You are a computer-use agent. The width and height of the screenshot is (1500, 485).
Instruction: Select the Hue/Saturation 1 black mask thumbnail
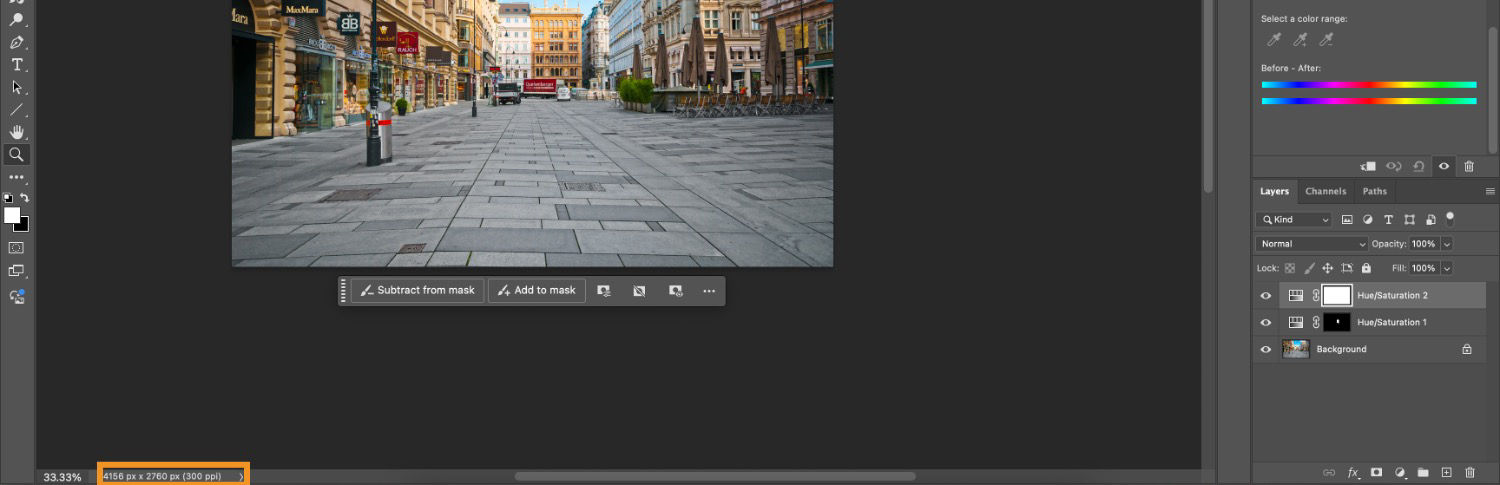[1337, 322]
